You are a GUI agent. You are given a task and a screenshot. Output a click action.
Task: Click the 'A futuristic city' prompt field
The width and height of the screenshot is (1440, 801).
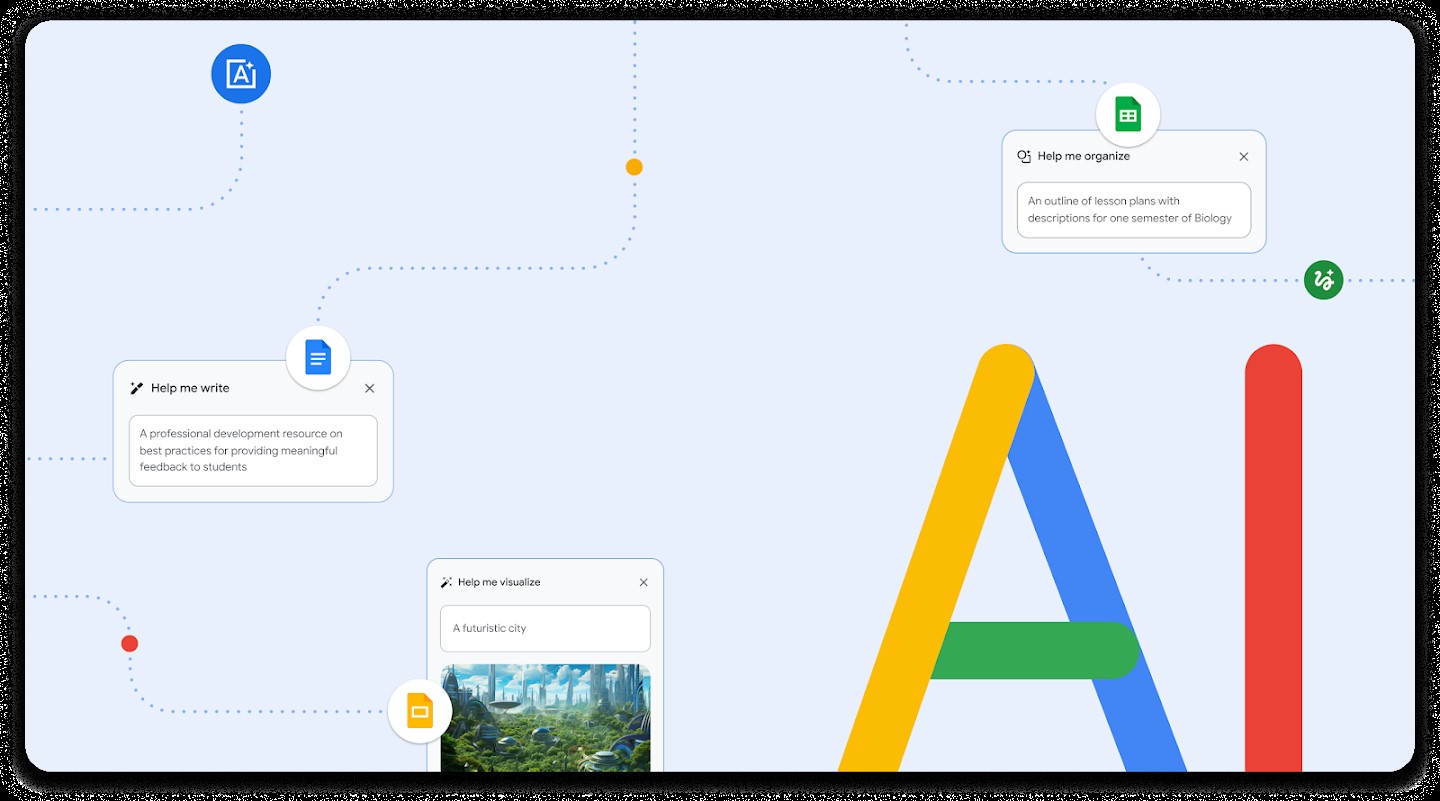click(545, 628)
